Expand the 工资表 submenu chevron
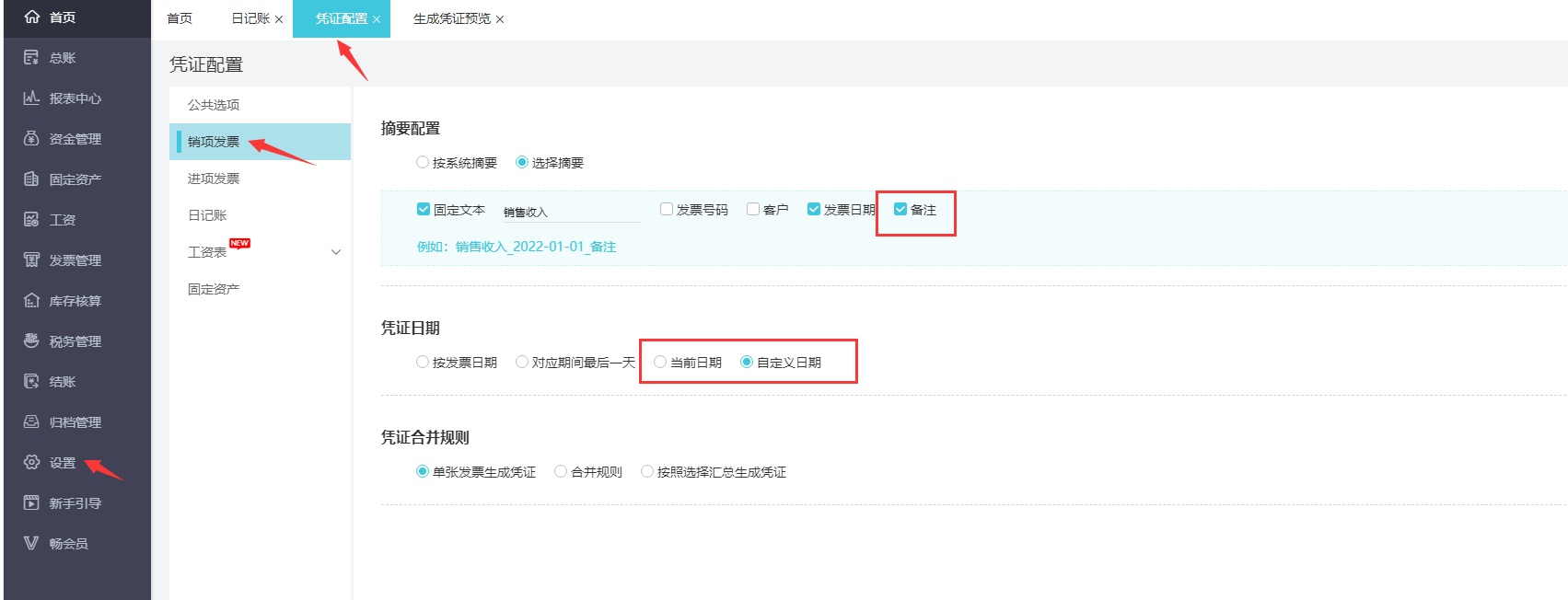 (x=336, y=252)
